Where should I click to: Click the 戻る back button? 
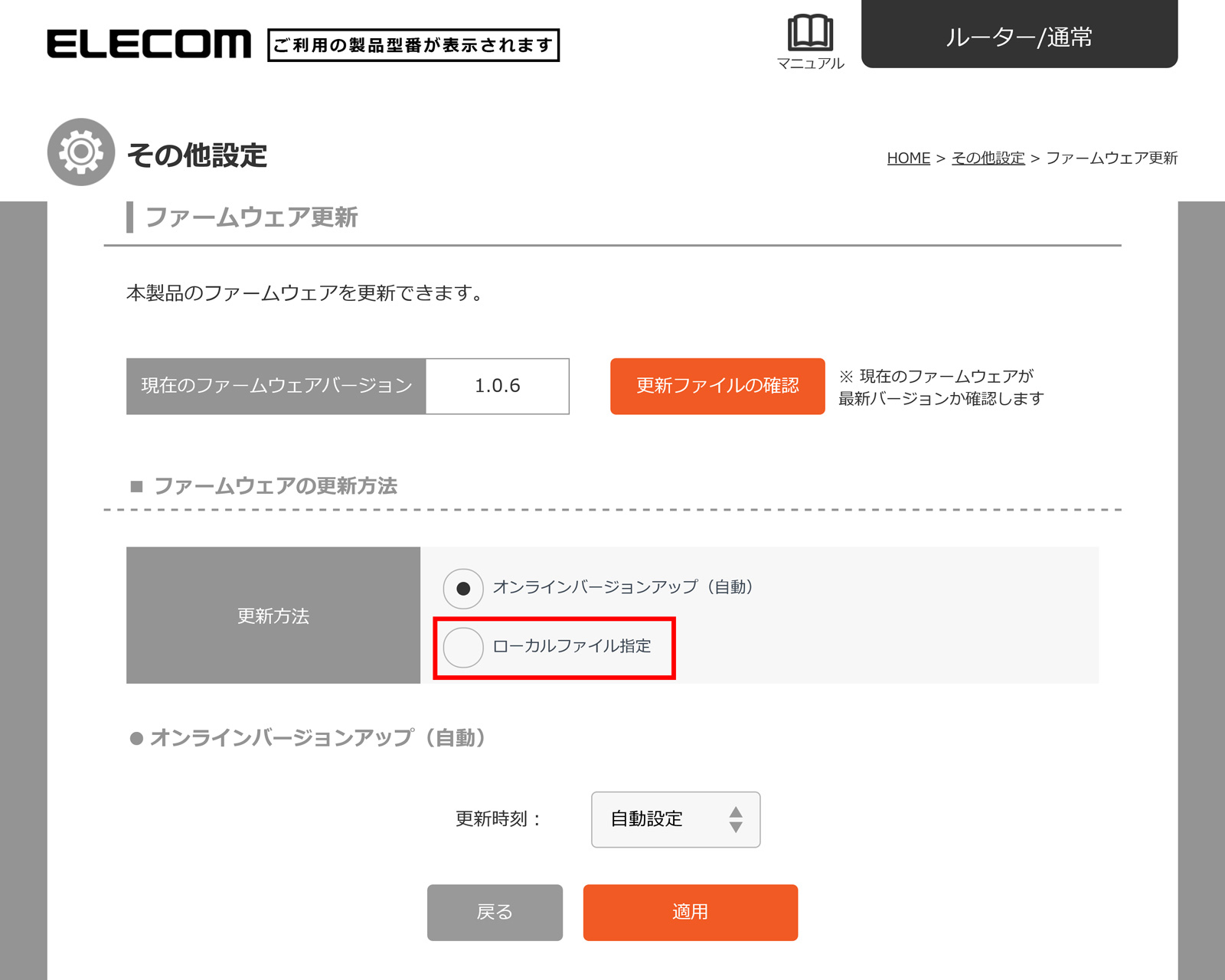coord(495,912)
